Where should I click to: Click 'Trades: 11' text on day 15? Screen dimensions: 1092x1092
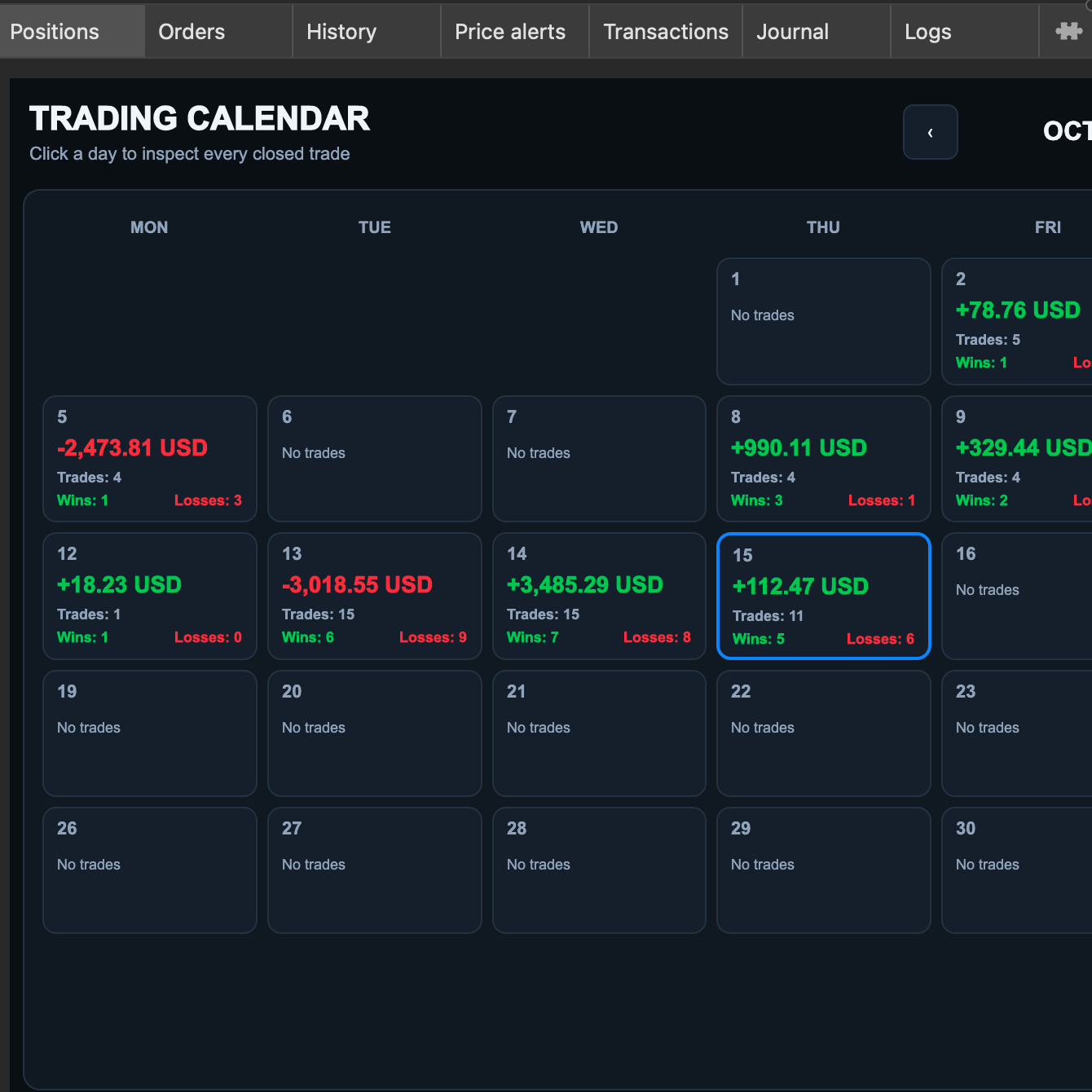768,616
